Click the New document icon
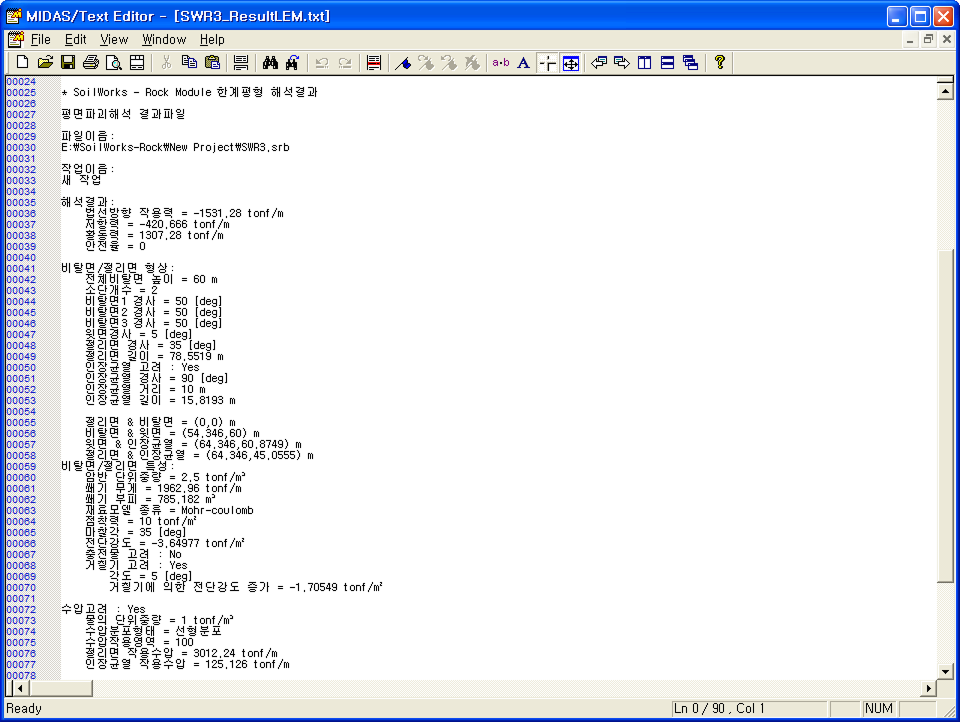Screen dimensions: 960x722 tap(22, 63)
